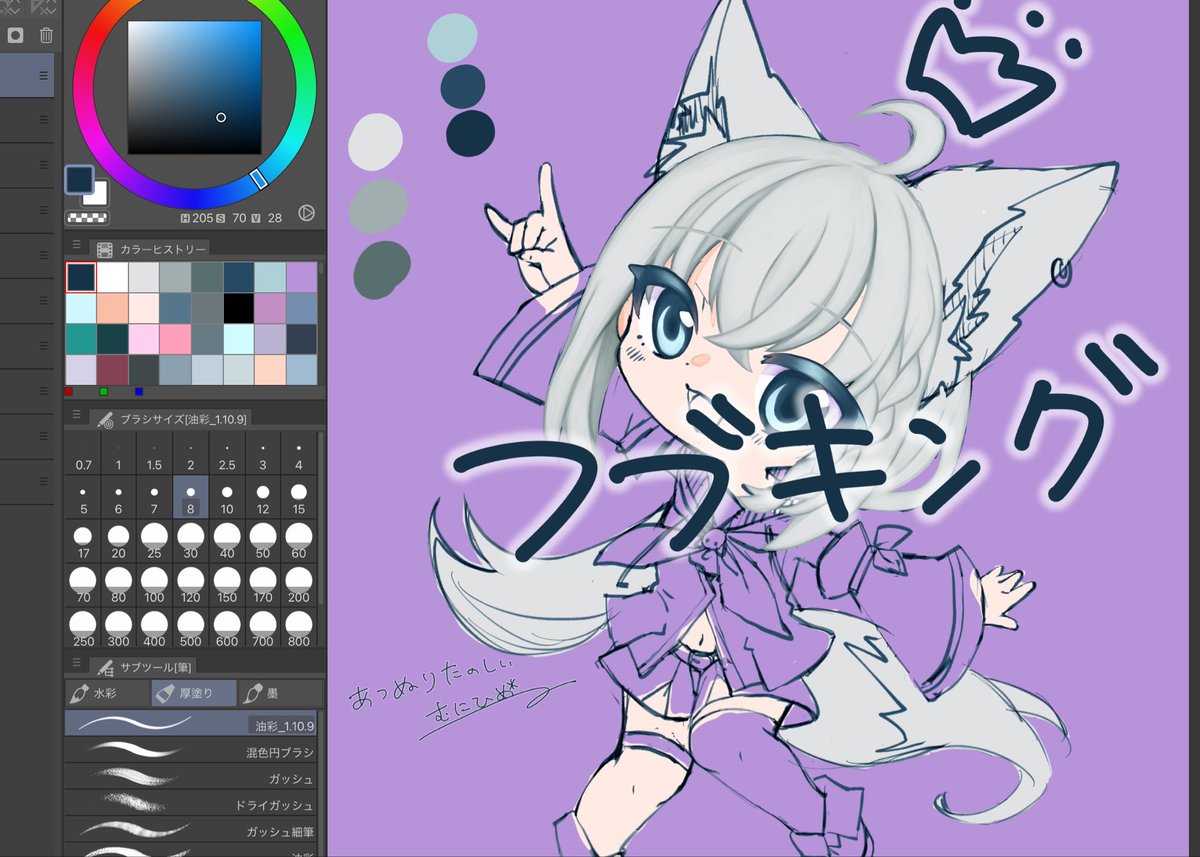Pick the maroon swatch in color history
The width and height of the screenshot is (1200, 857).
(x=112, y=370)
